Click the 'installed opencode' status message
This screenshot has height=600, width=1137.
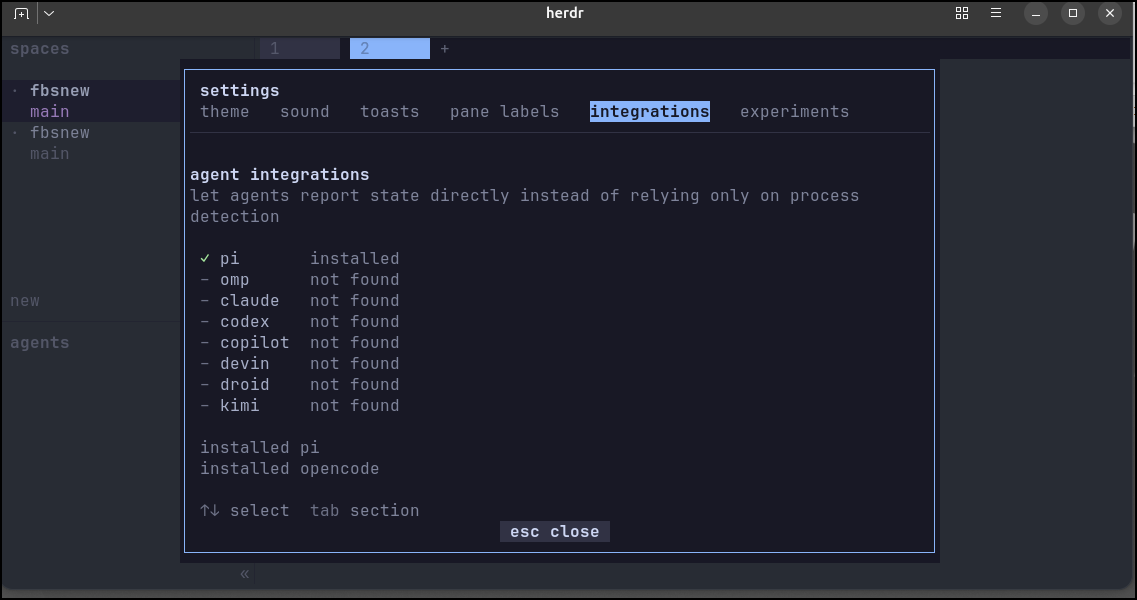coord(289,469)
